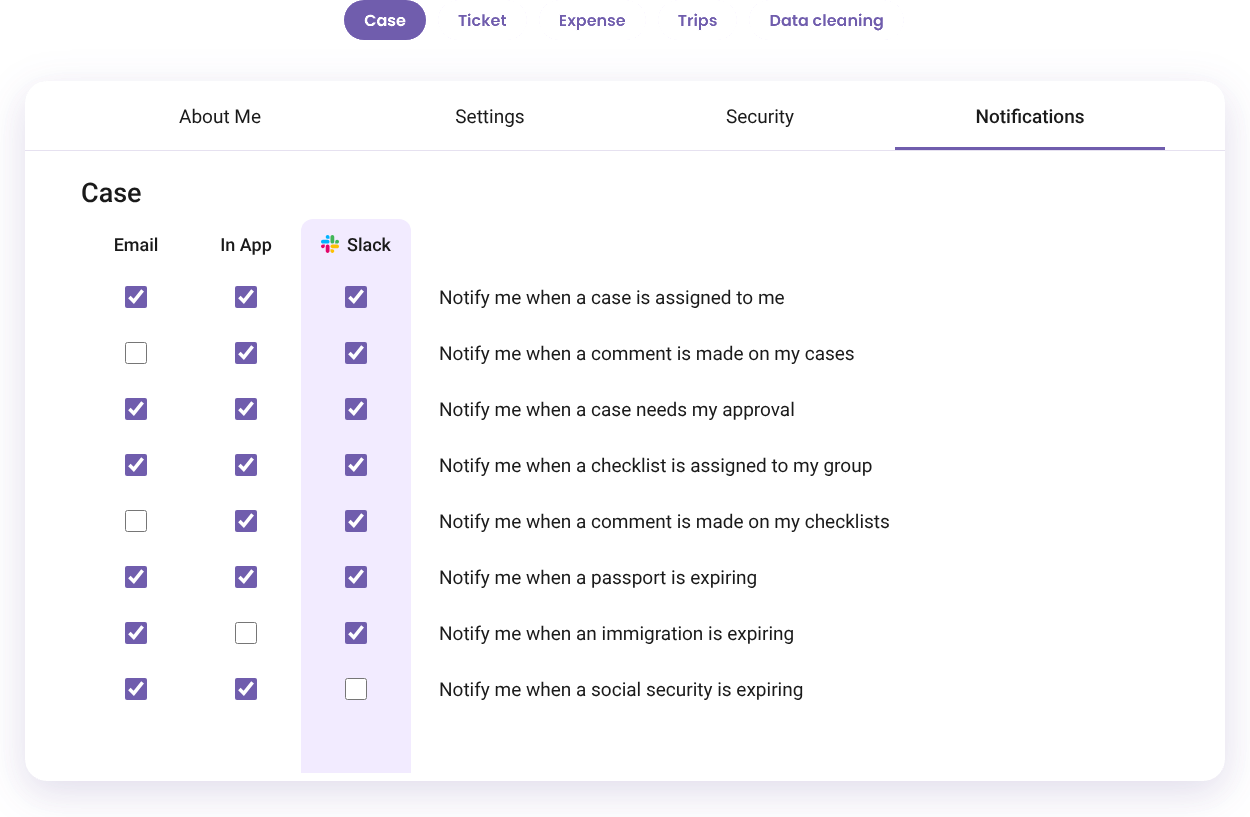Uncheck Email for case assigned to me
This screenshot has height=817, width=1250.
pos(136,297)
